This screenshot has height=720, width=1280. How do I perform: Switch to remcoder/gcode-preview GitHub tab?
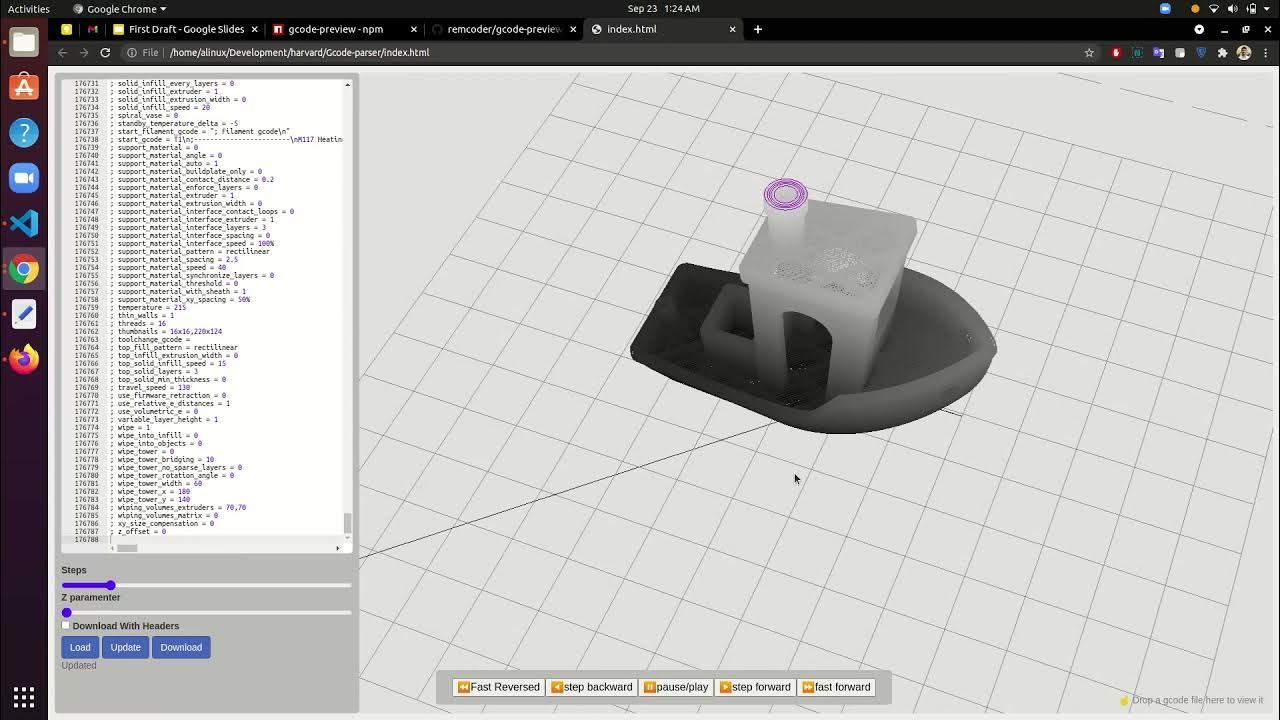pyautogui.click(x=503, y=29)
